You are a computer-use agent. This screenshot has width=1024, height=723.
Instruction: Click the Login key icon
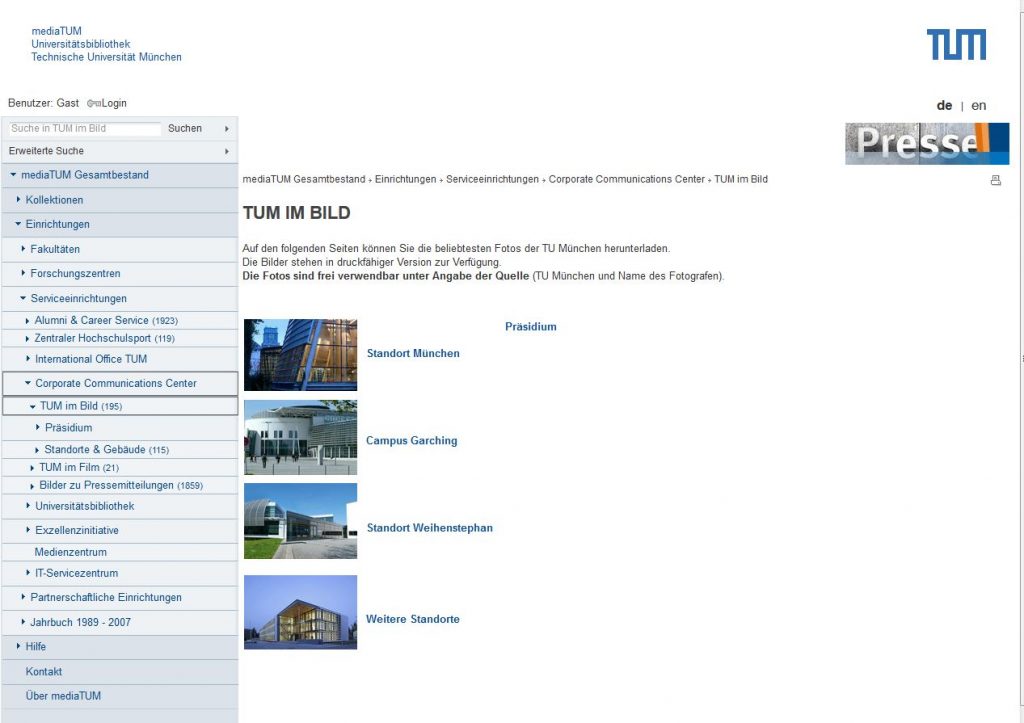coord(93,103)
